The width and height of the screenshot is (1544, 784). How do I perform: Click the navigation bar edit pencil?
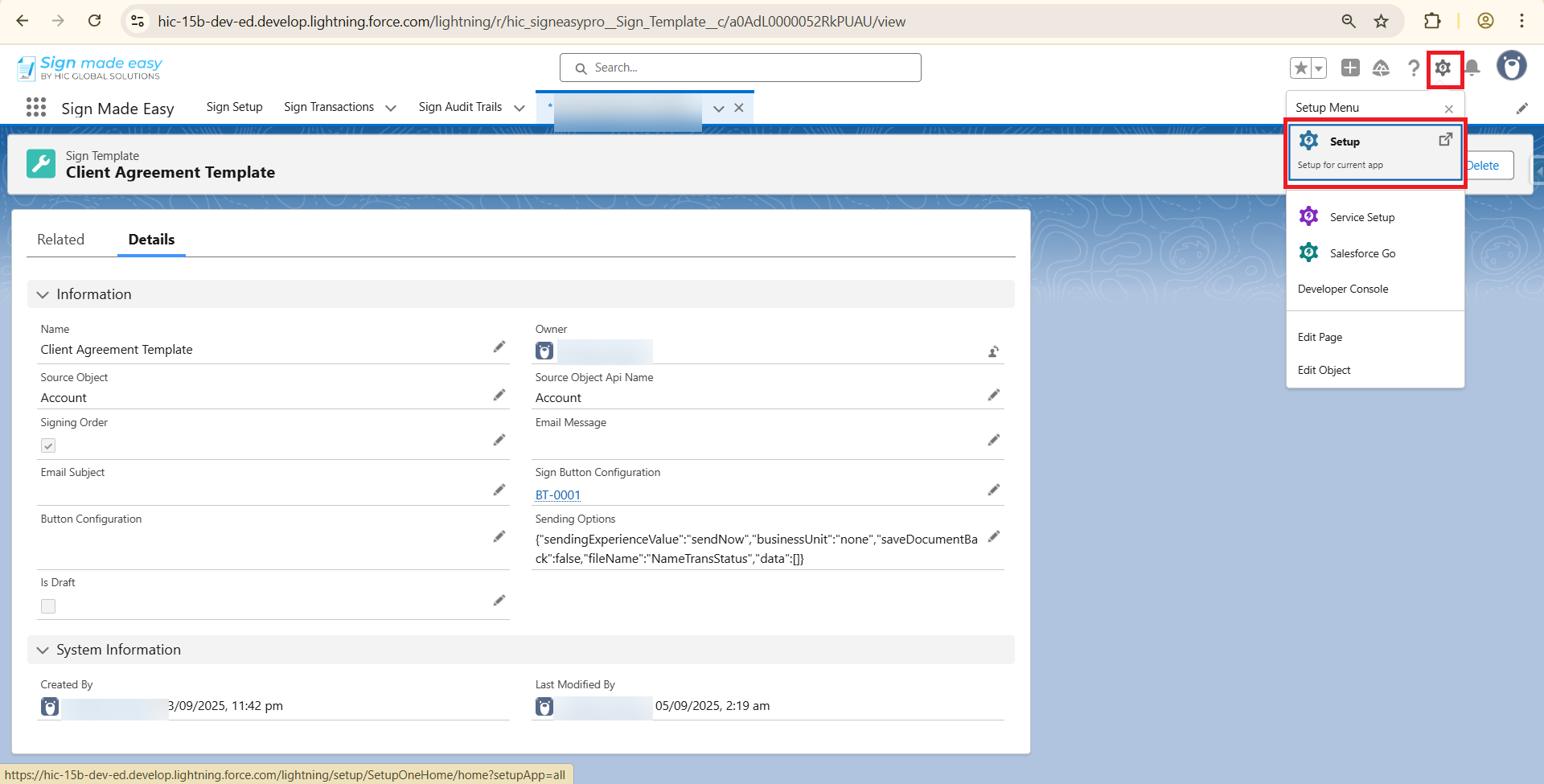(1522, 109)
